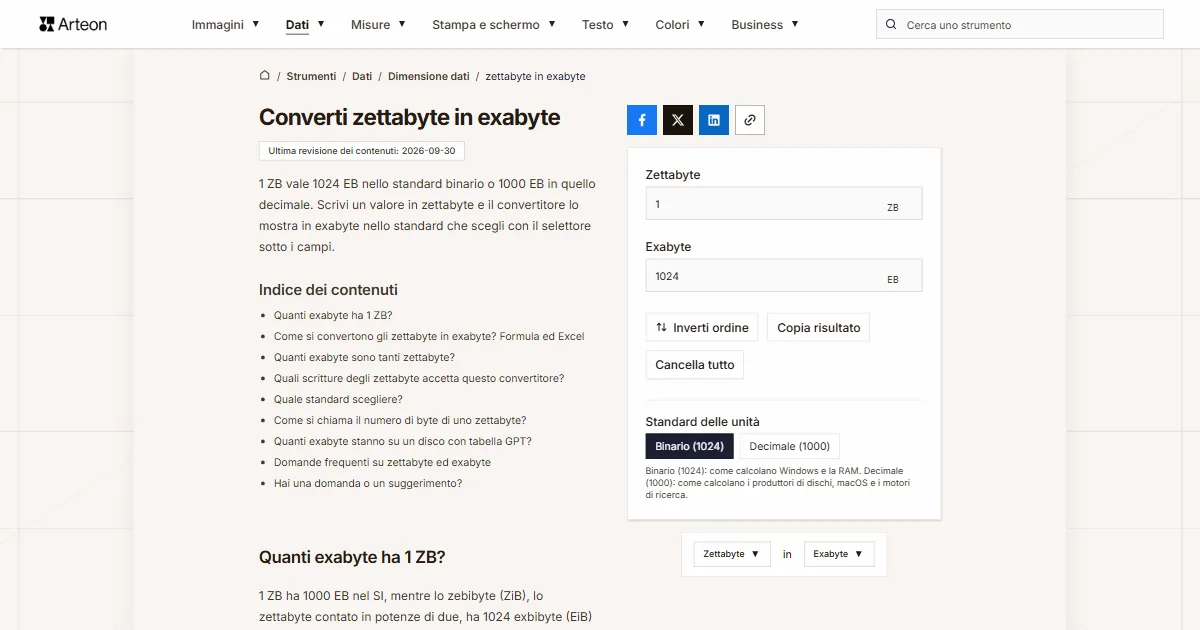The image size is (1200, 630).
Task: Click the Inverti ordine button
Action: 702,328
